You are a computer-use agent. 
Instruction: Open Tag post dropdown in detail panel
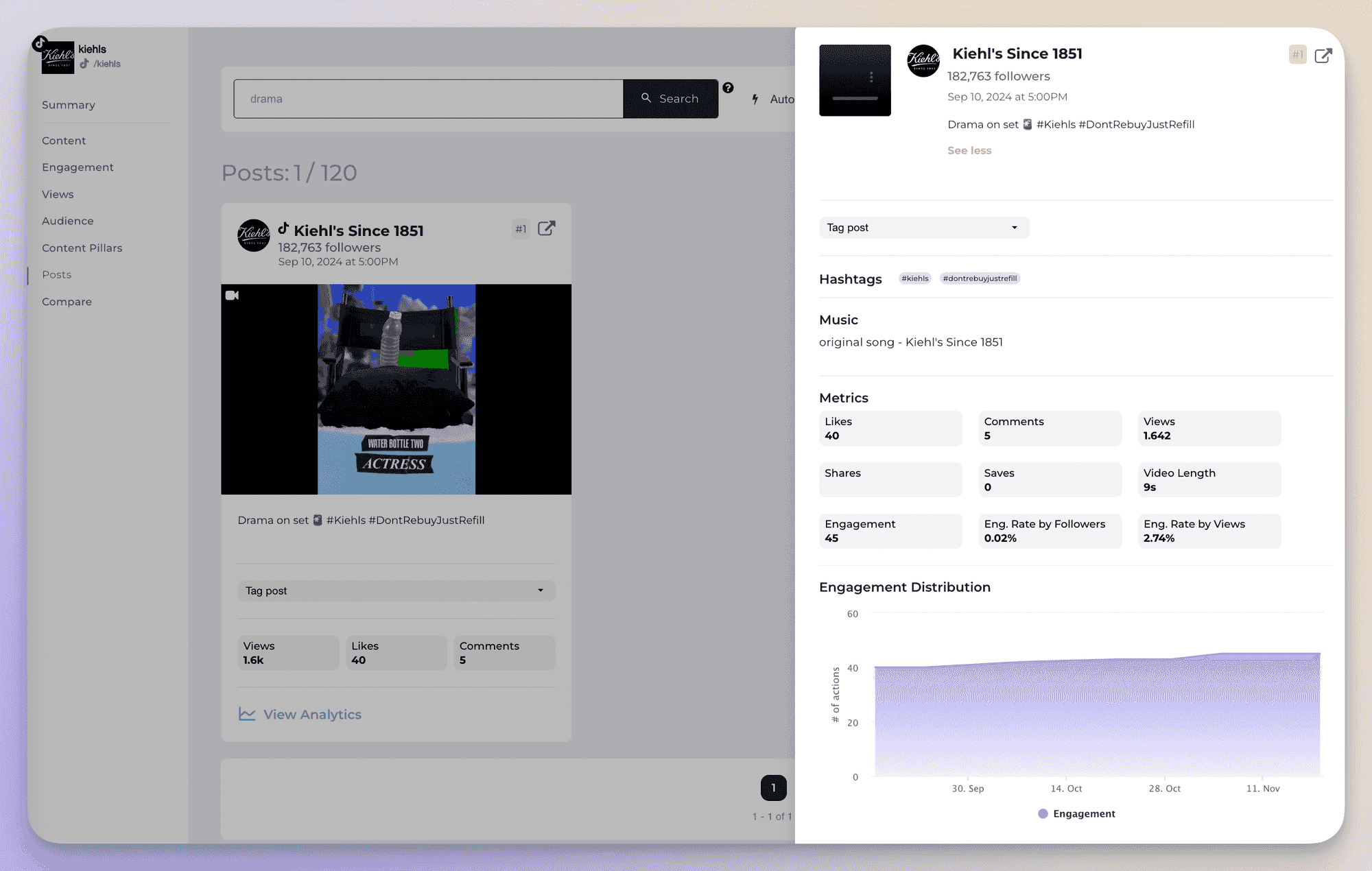click(x=924, y=228)
